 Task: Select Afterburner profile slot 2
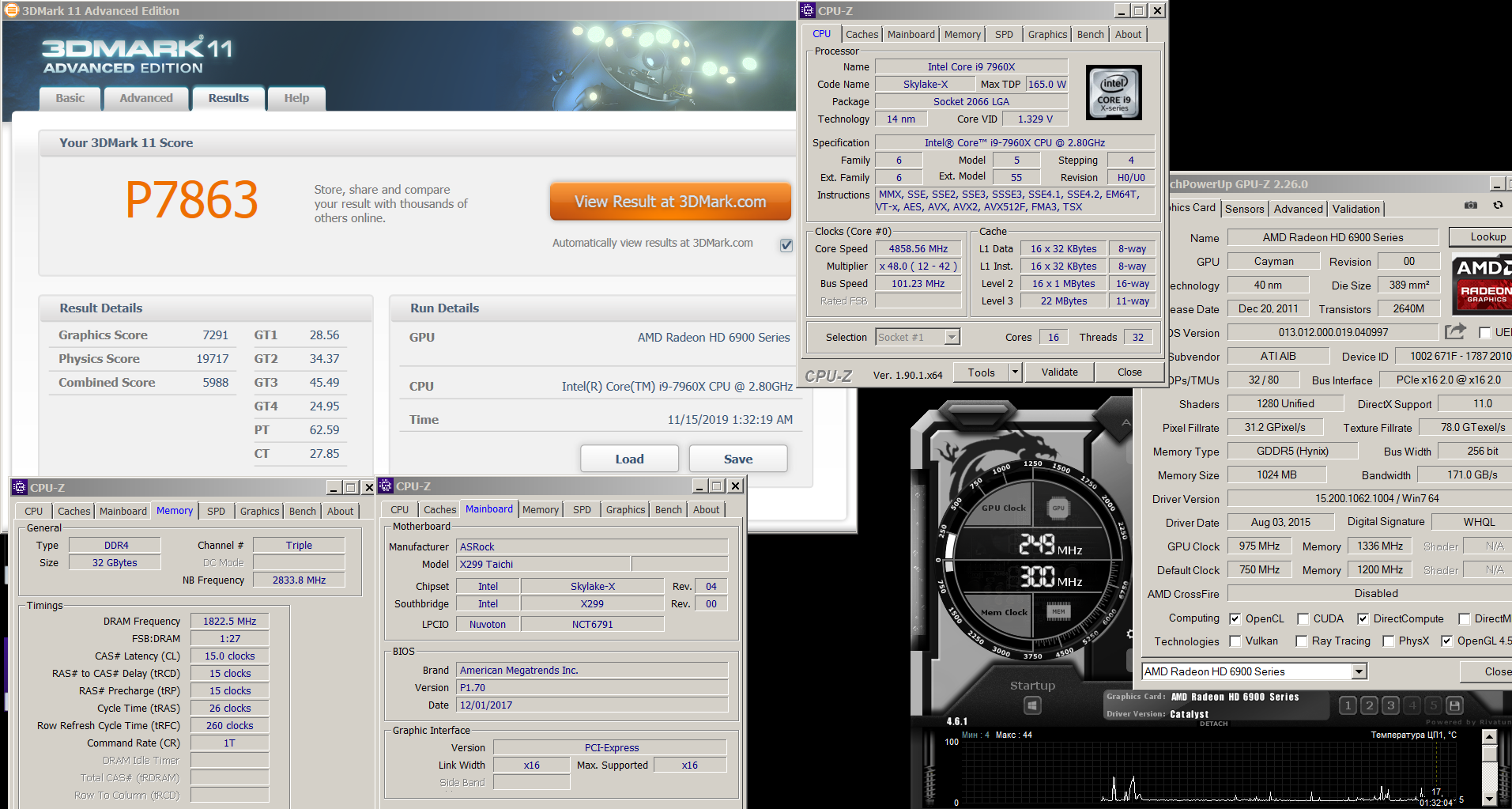coord(1370,705)
